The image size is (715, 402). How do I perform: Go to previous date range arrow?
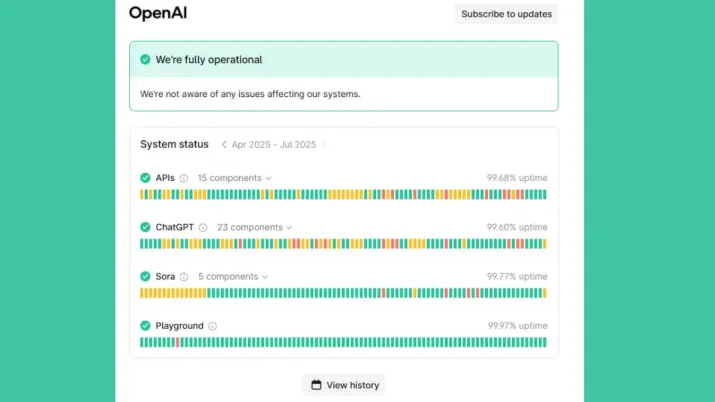click(x=224, y=145)
